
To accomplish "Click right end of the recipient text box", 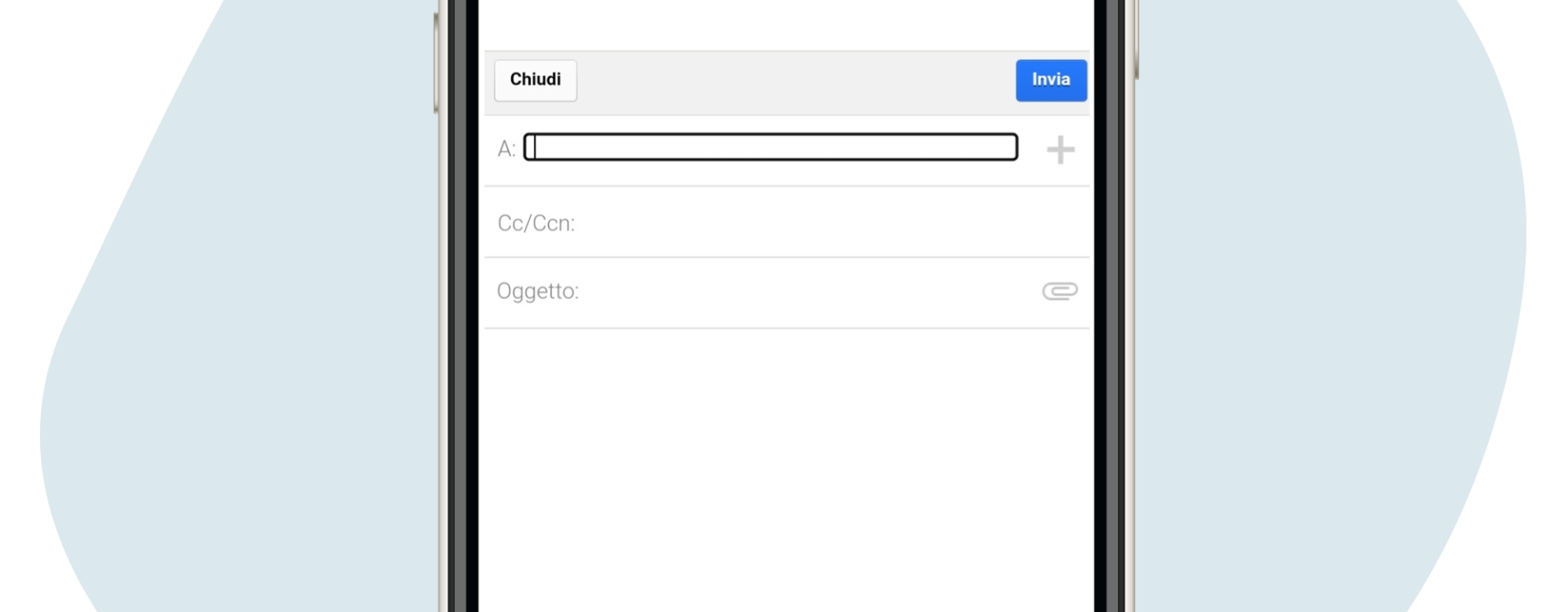I will (x=1009, y=147).
